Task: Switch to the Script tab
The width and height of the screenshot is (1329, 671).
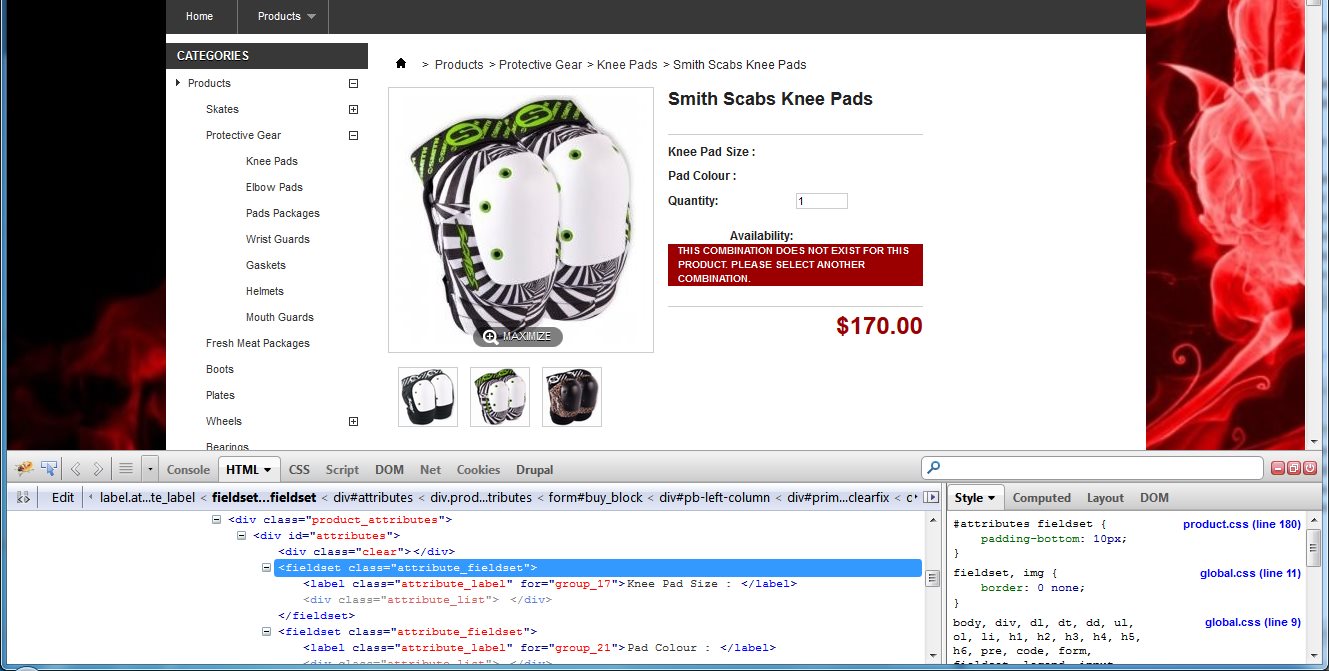Action: [342, 469]
